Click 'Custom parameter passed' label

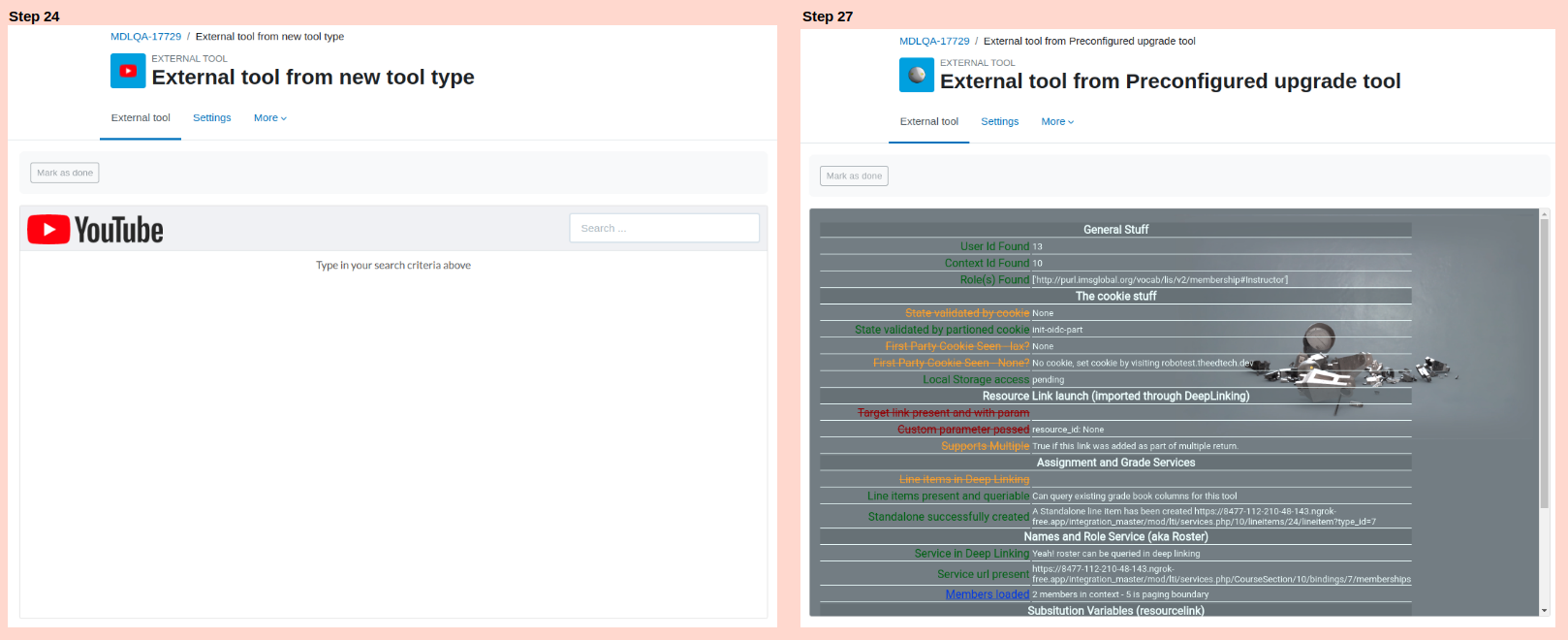963,430
